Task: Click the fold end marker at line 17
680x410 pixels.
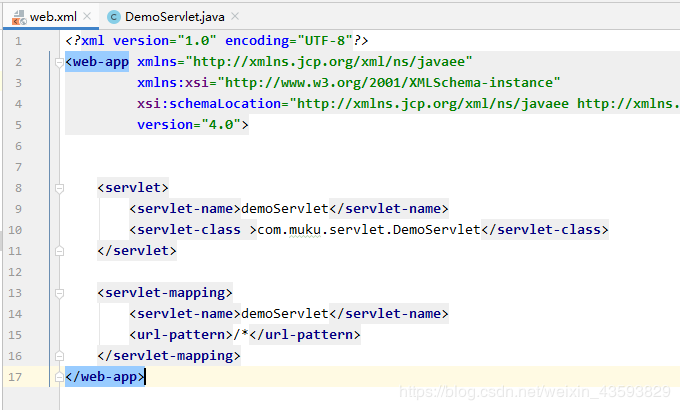Action: [59, 377]
